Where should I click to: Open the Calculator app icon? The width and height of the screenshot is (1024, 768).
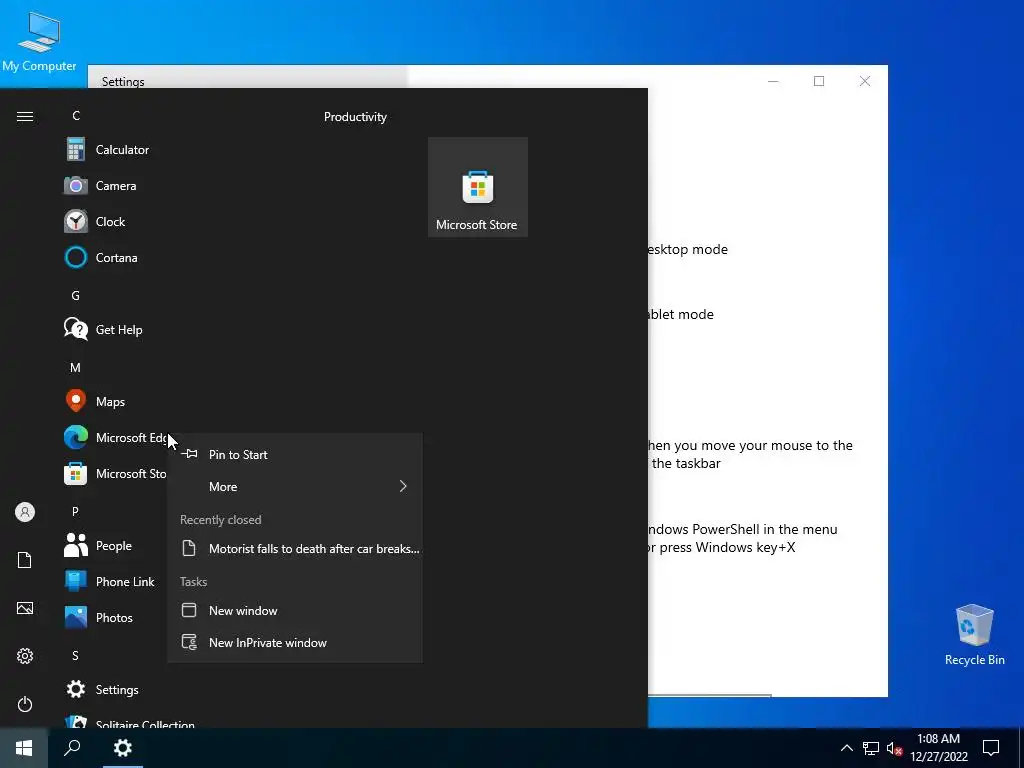[x=76, y=150]
